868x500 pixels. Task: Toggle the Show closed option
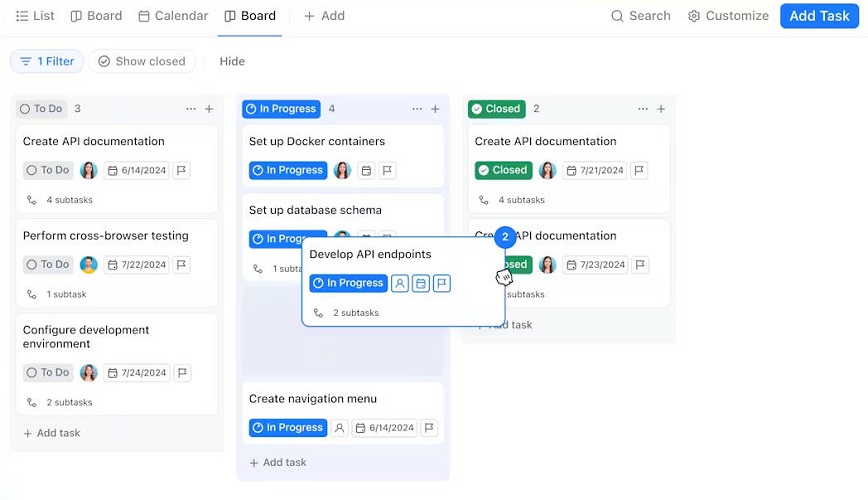pyautogui.click(x=142, y=61)
